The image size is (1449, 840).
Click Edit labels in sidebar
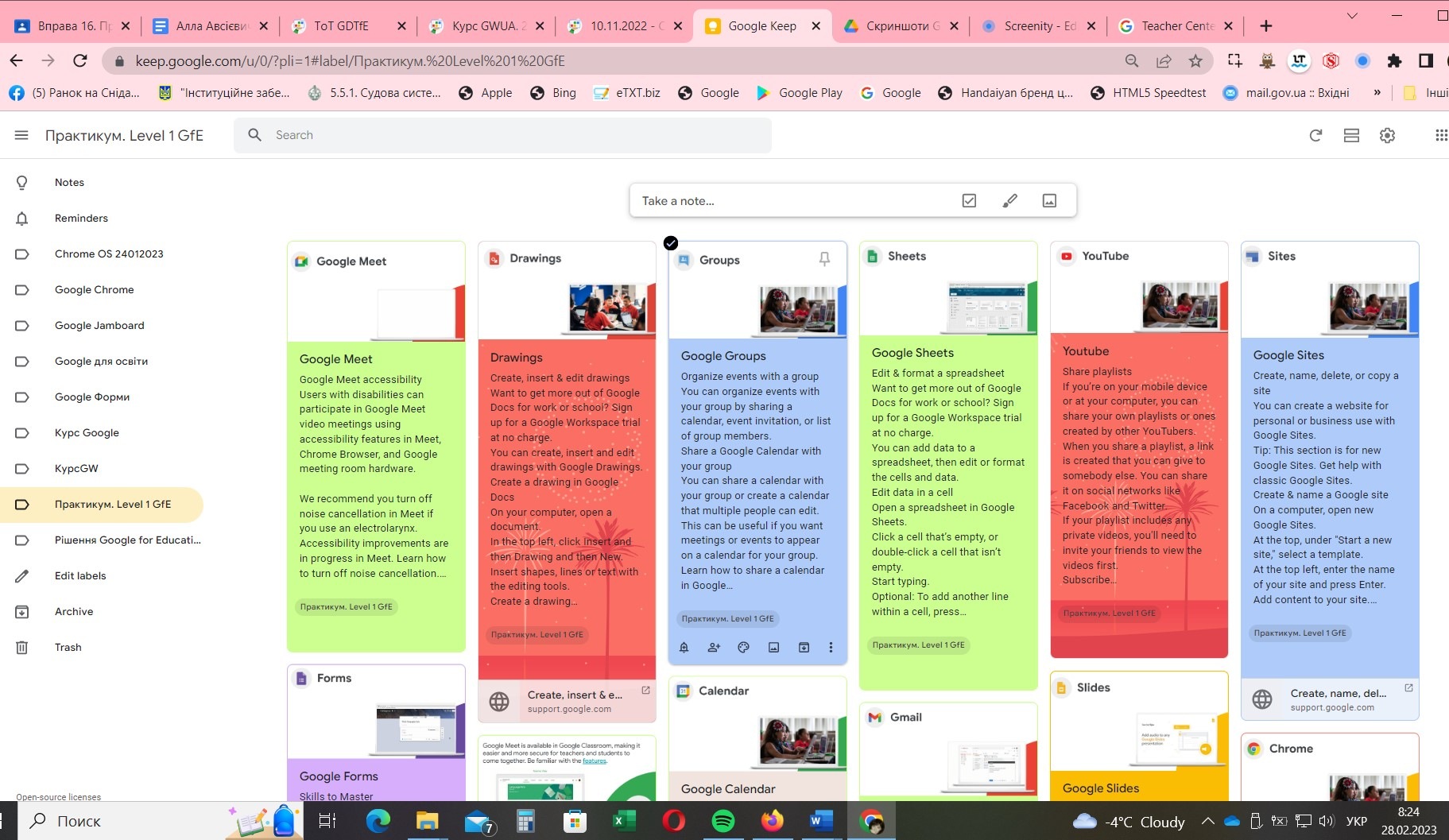coord(80,575)
